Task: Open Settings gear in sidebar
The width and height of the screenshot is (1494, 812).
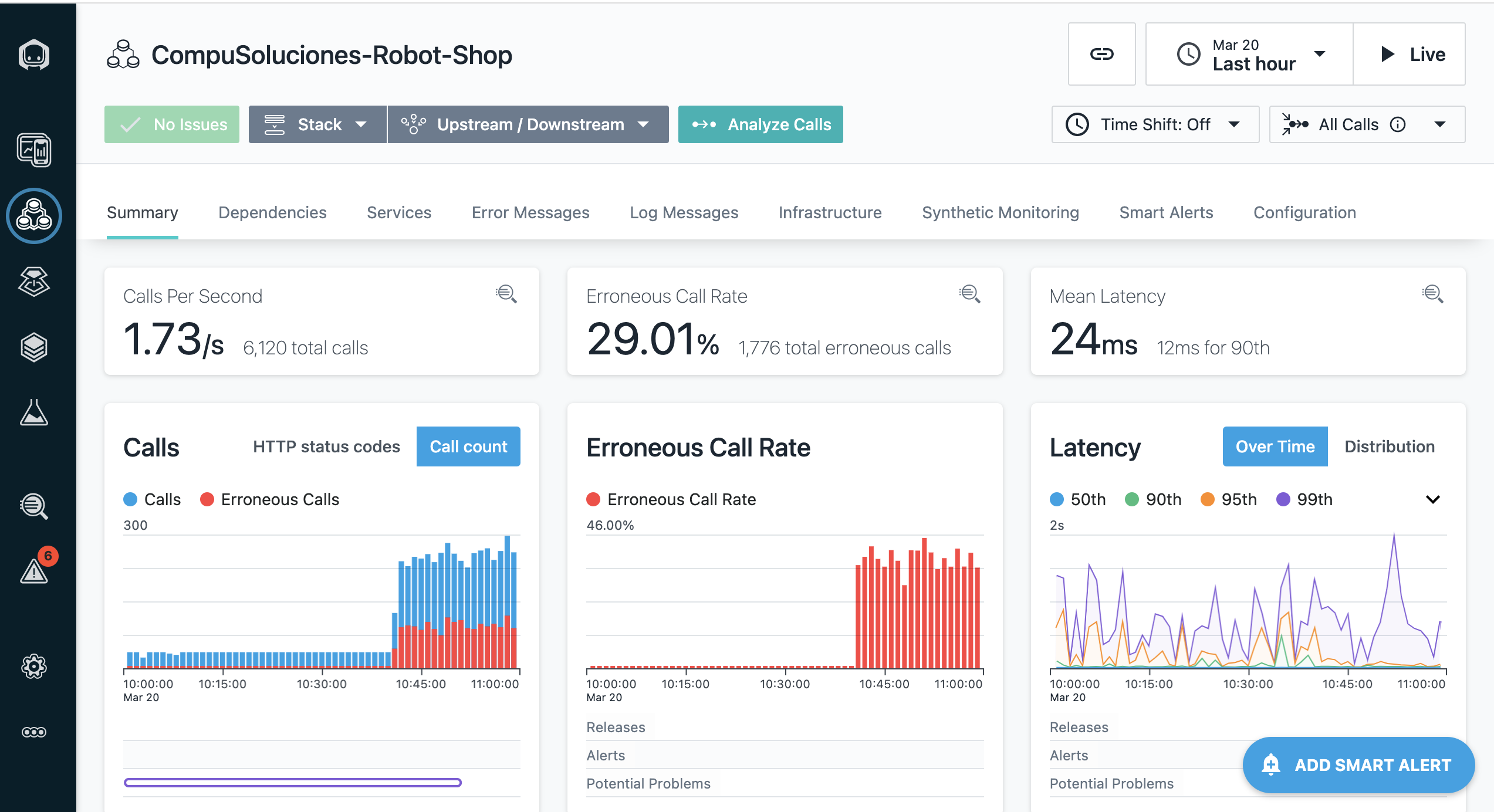Action: click(34, 666)
